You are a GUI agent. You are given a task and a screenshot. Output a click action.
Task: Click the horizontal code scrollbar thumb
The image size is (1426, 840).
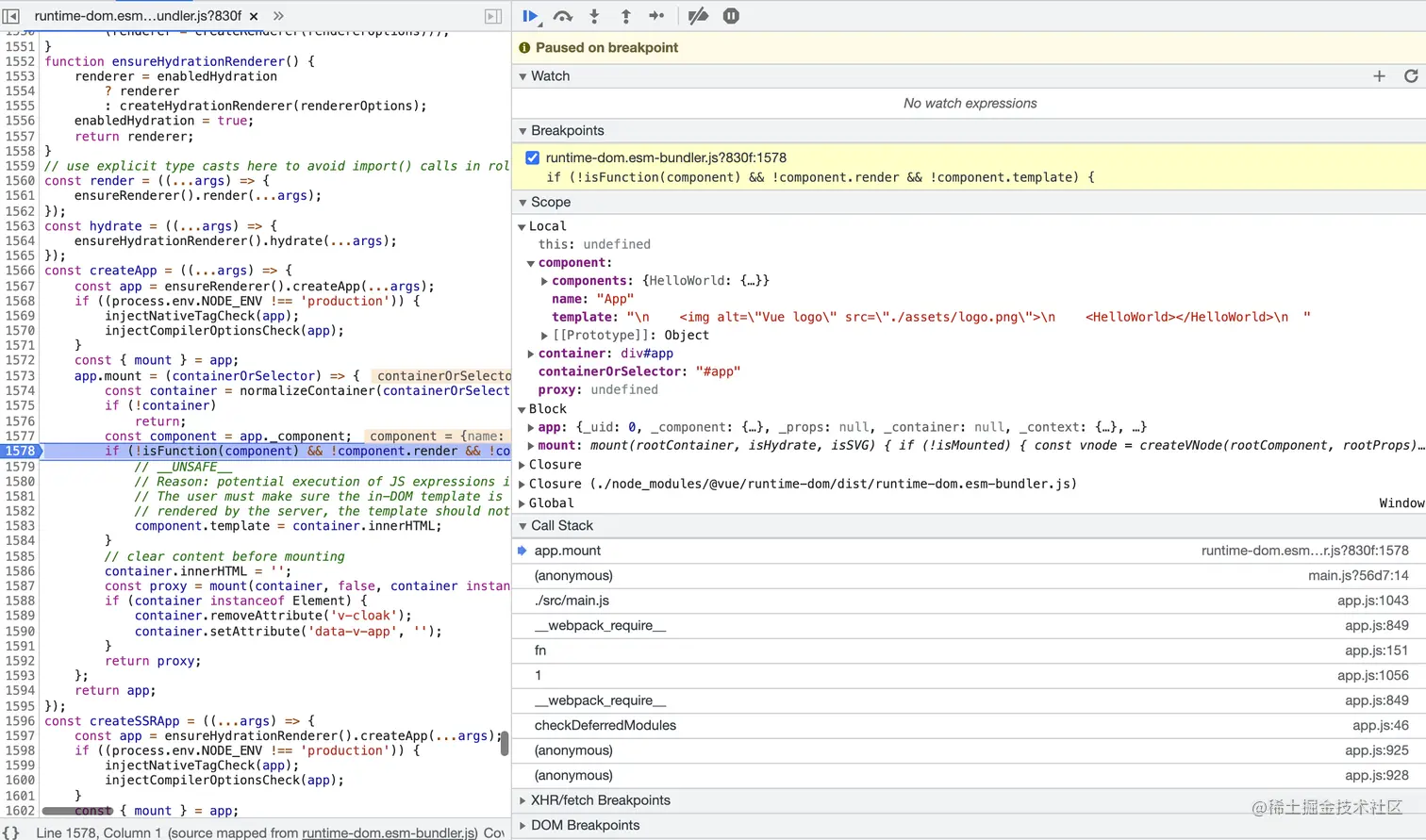(77, 811)
